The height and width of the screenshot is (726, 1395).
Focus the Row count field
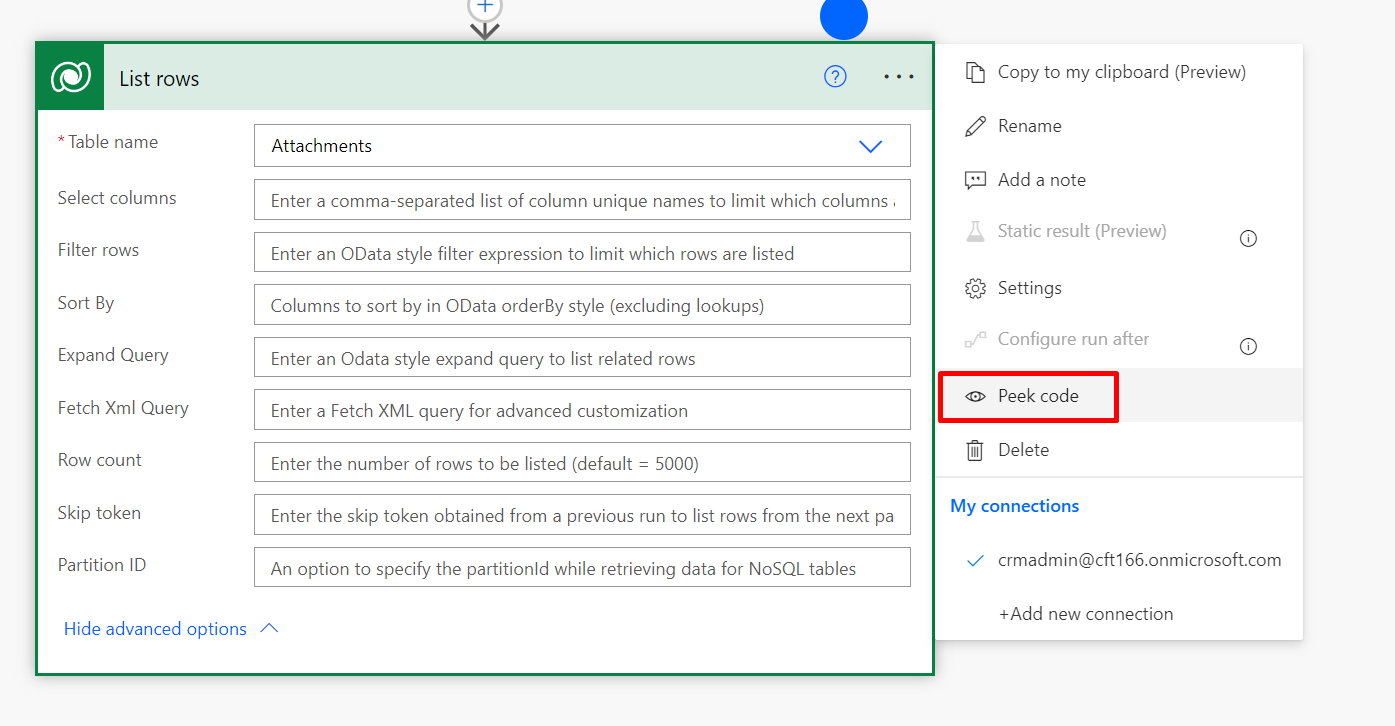coord(582,464)
